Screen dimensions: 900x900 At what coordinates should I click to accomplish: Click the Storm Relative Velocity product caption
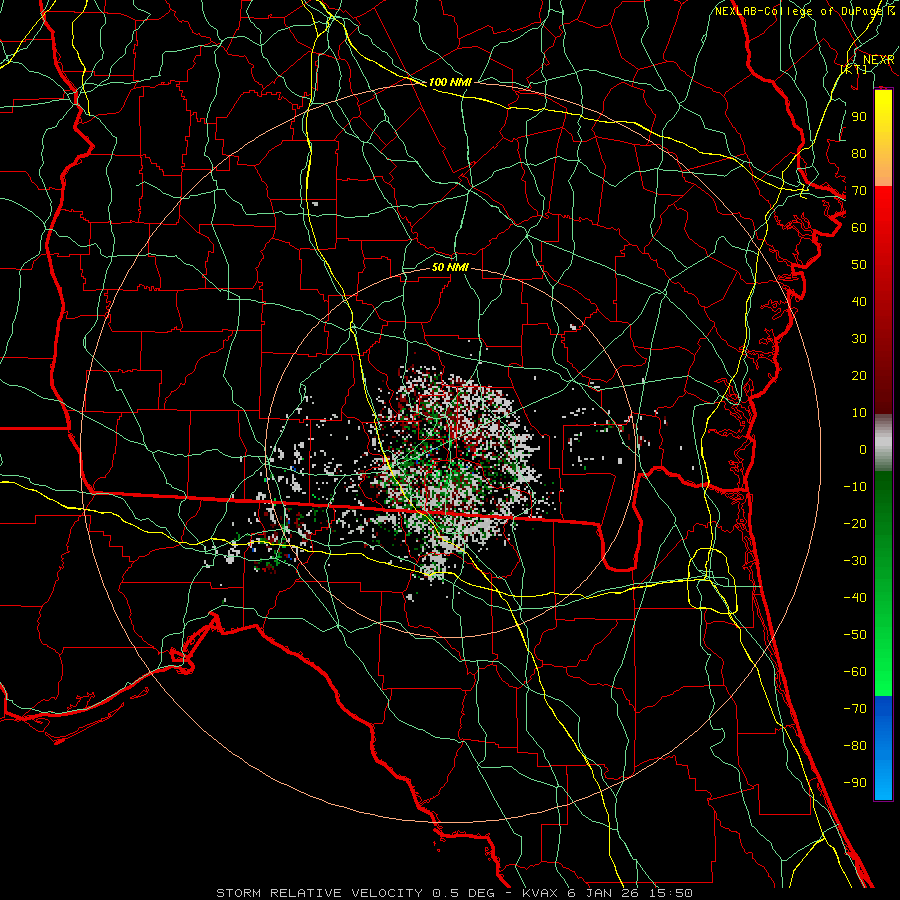[455, 893]
